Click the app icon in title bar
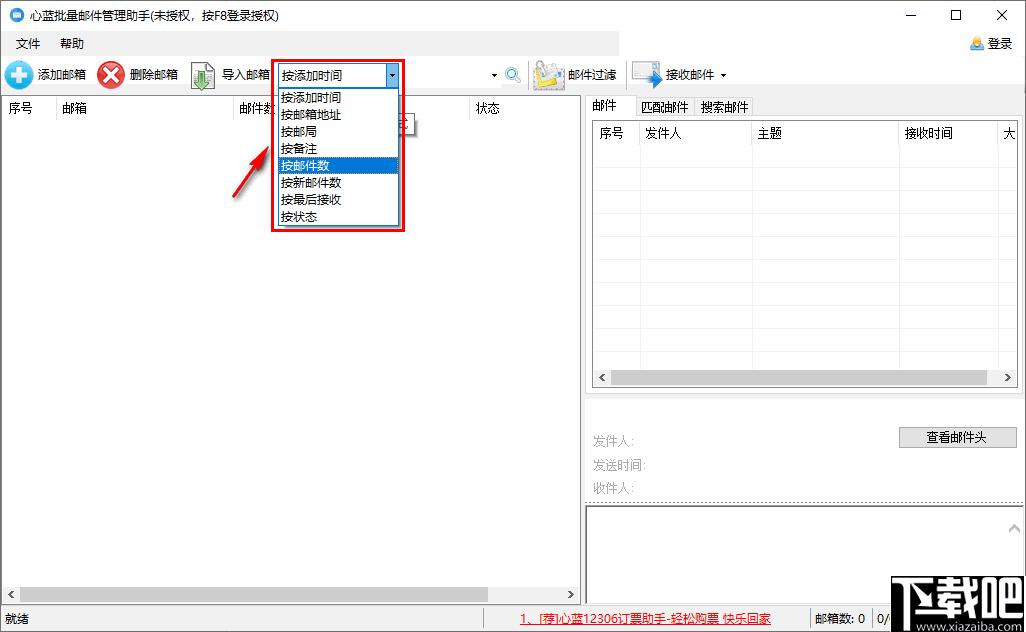This screenshot has height=632, width=1026. (16, 15)
